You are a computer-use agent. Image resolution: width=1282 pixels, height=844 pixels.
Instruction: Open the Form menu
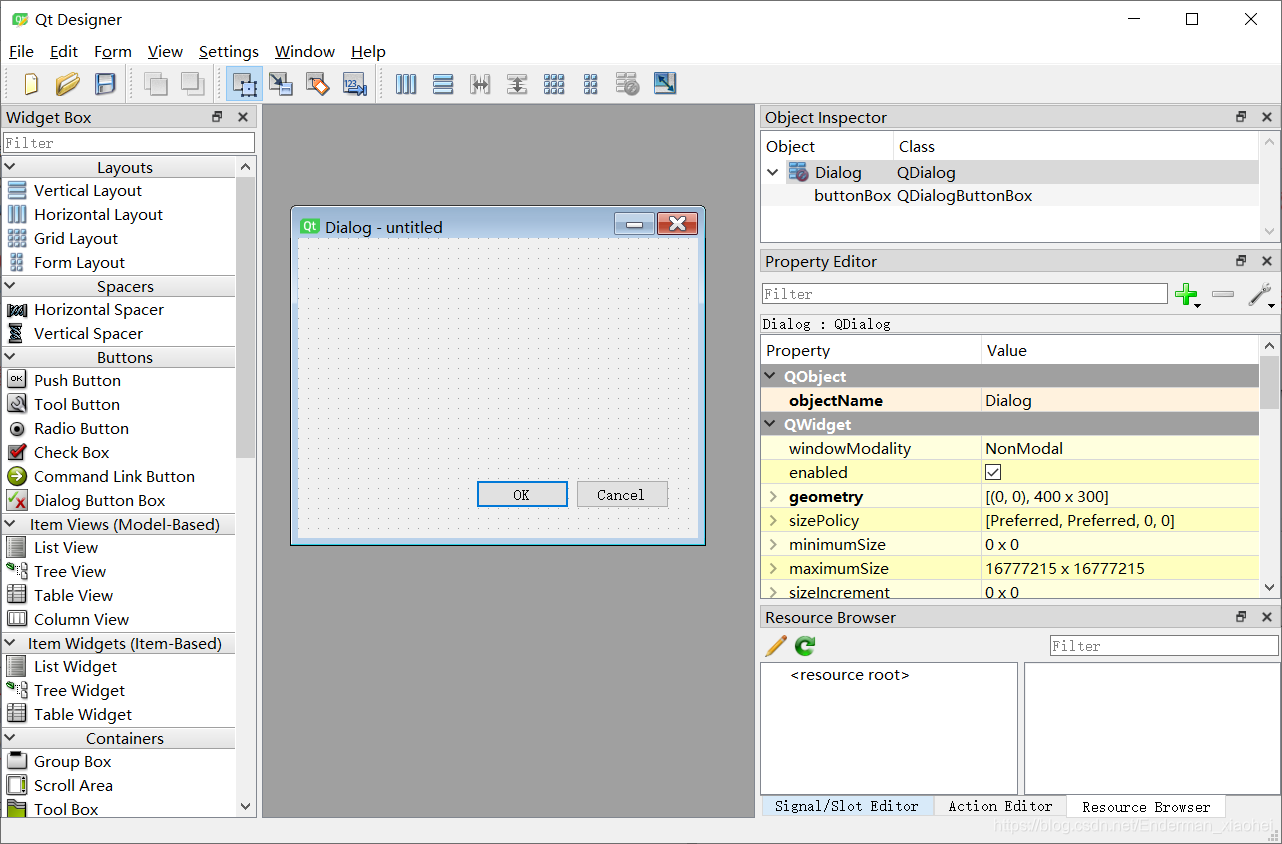point(113,51)
